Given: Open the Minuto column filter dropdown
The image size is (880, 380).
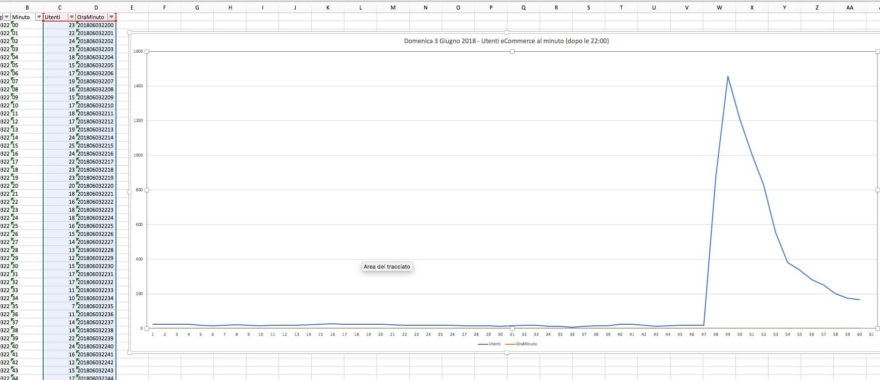Looking at the screenshot, I should pyautogui.click(x=38, y=17).
